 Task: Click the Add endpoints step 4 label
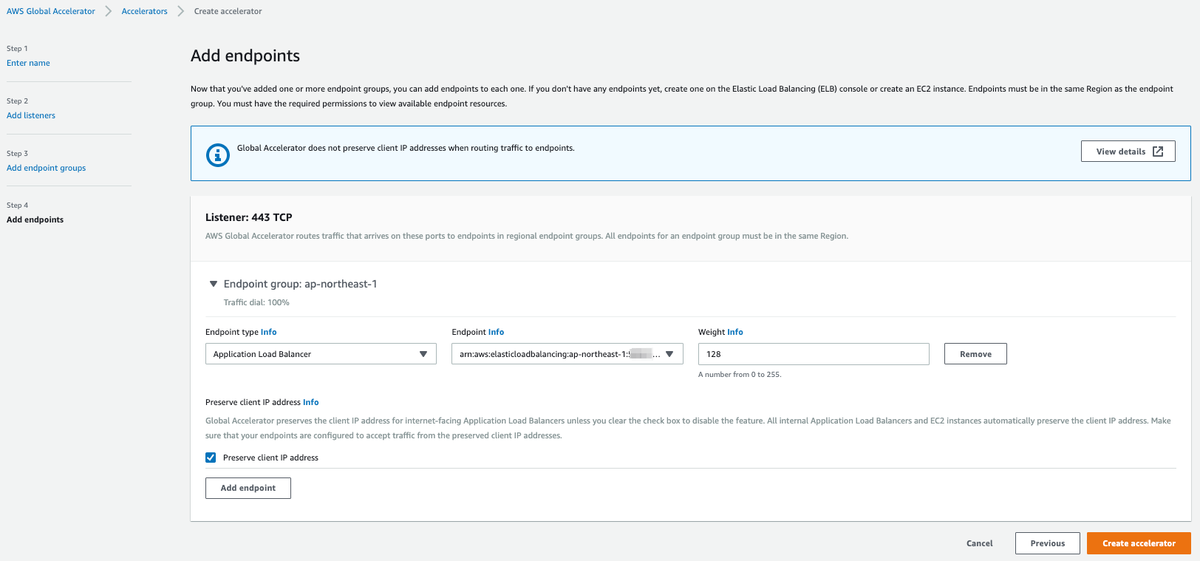point(35,219)
